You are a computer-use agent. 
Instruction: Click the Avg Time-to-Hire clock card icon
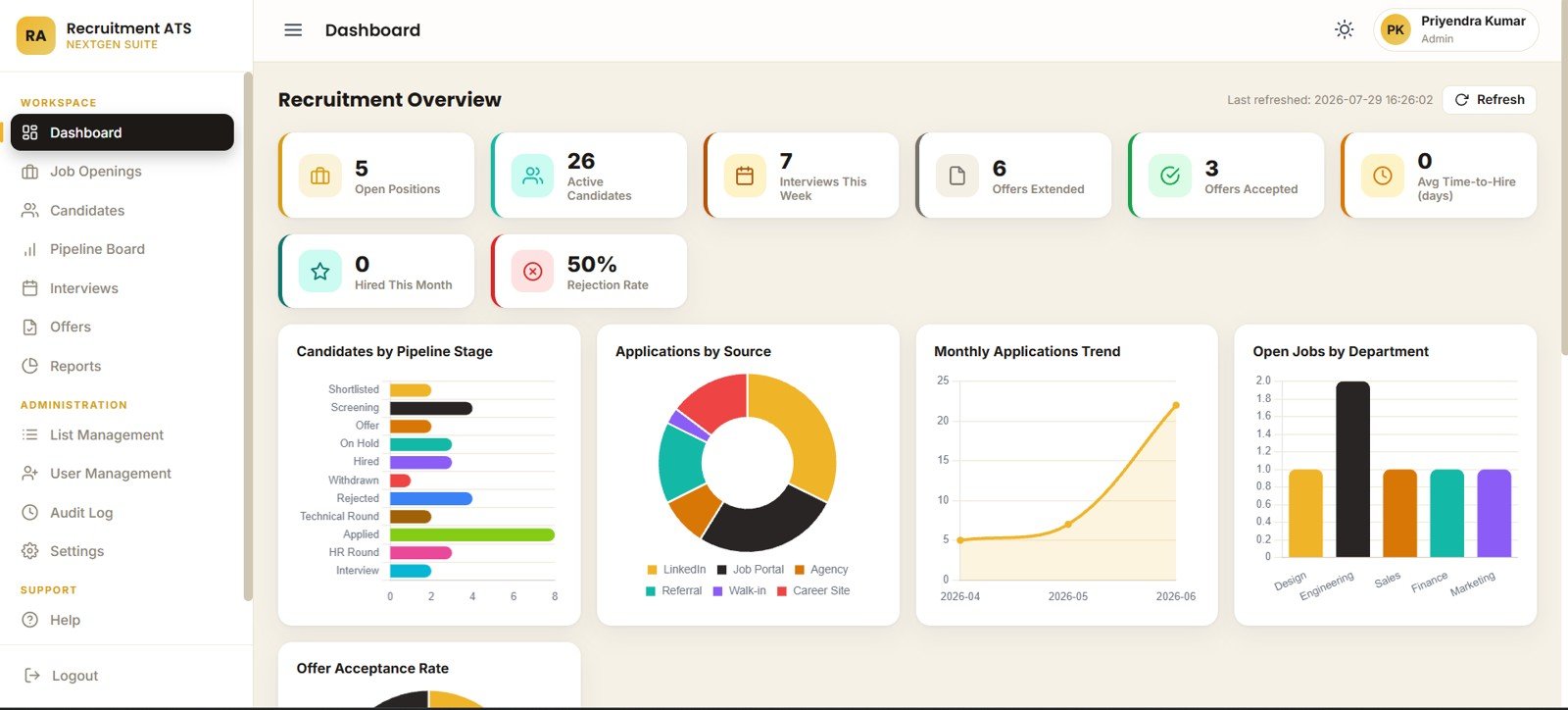click(1383, 176)
